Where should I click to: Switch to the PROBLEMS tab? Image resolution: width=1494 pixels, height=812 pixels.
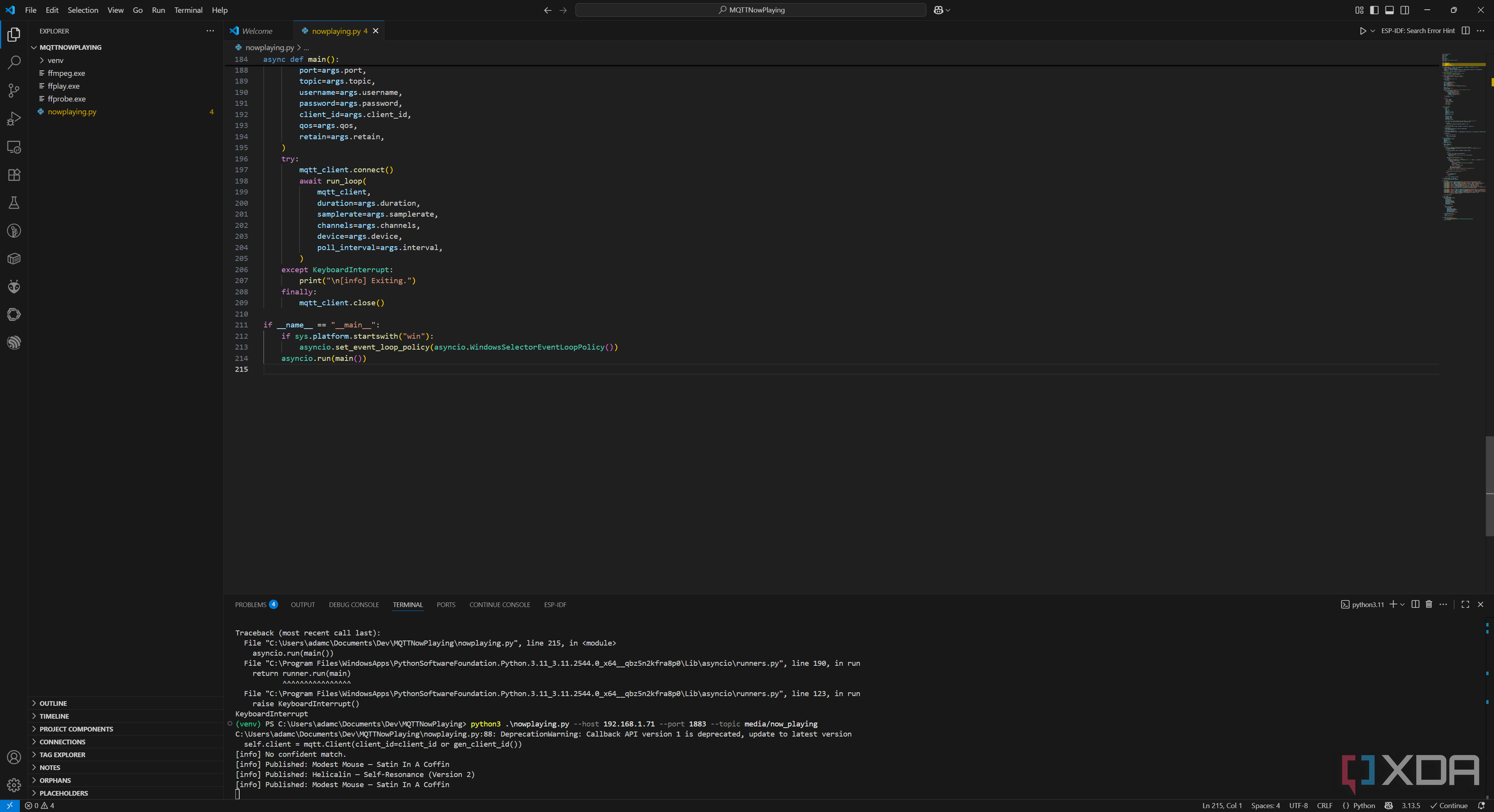(x=250, y=604)
